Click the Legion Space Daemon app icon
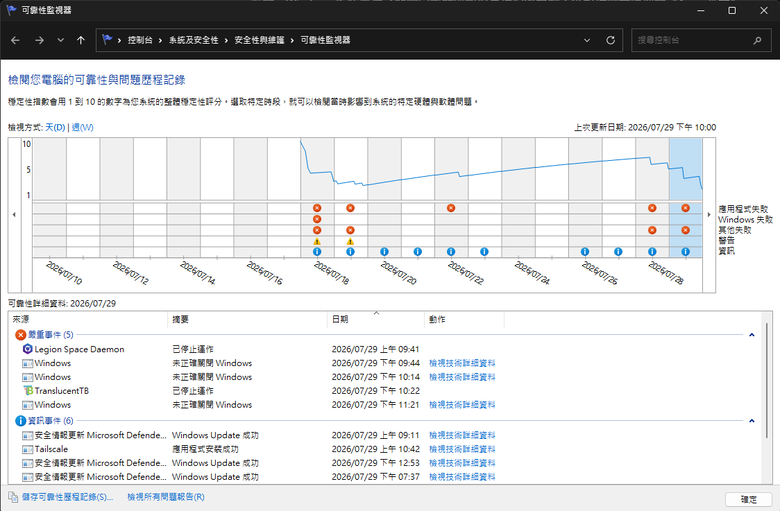Screen dimensions: 780x511 coord(27,349)
